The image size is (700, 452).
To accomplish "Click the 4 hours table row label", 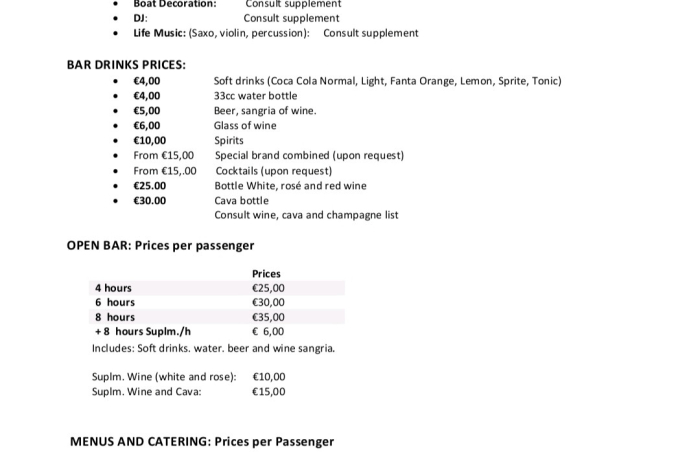I will (113, 288).
